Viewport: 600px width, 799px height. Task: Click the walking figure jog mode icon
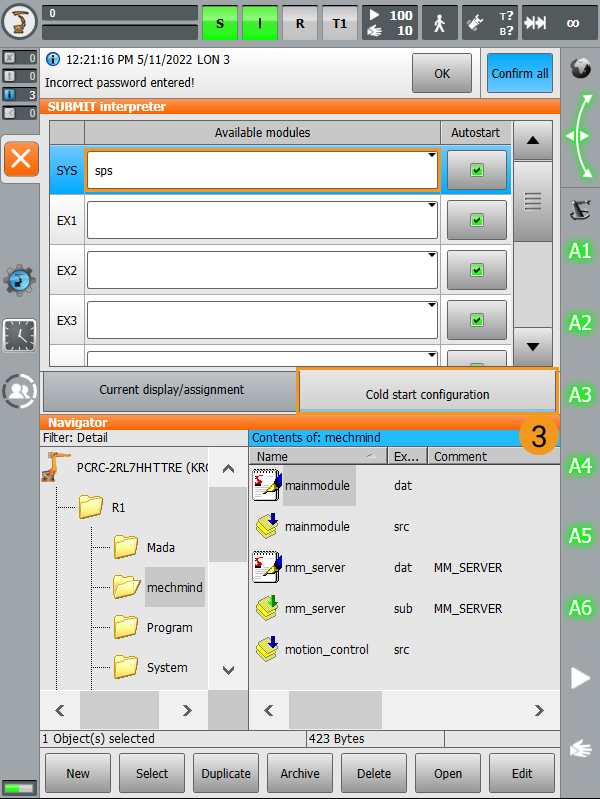point(440,22)
